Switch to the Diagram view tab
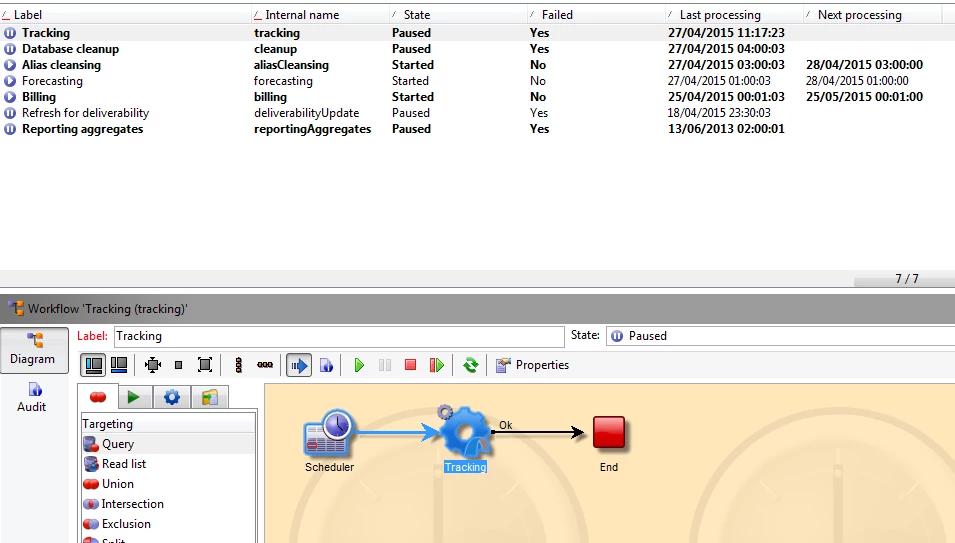The height and width of the screenshot is (543, 955). click(x=34, y=350)
